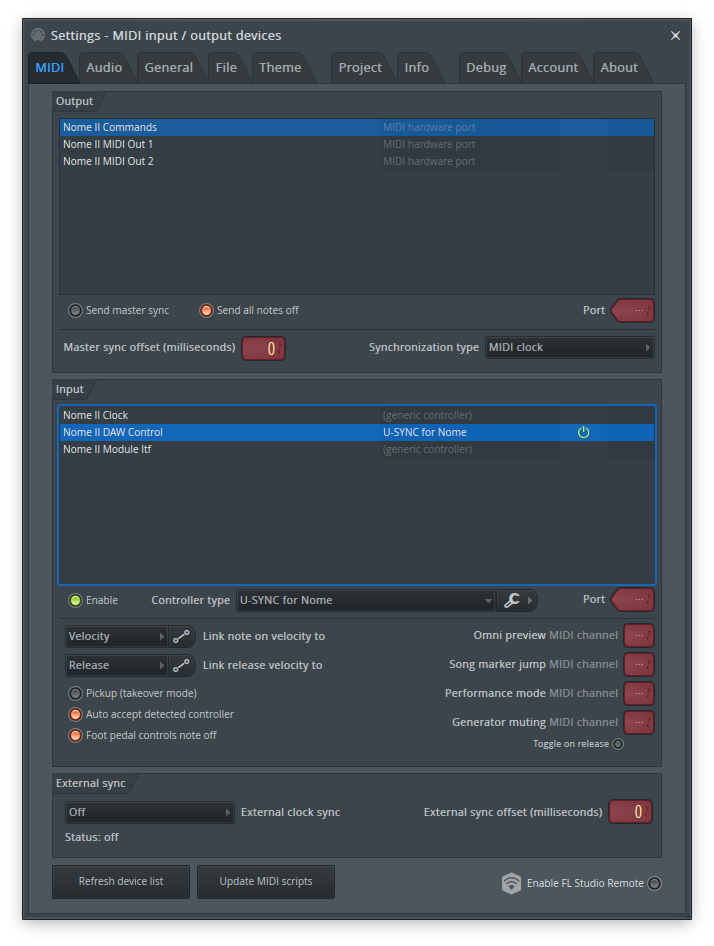Switch to the MIDI tab
The height and width of the screenshot is (946, 714).
pyautogui.click(x=49, y=68)
